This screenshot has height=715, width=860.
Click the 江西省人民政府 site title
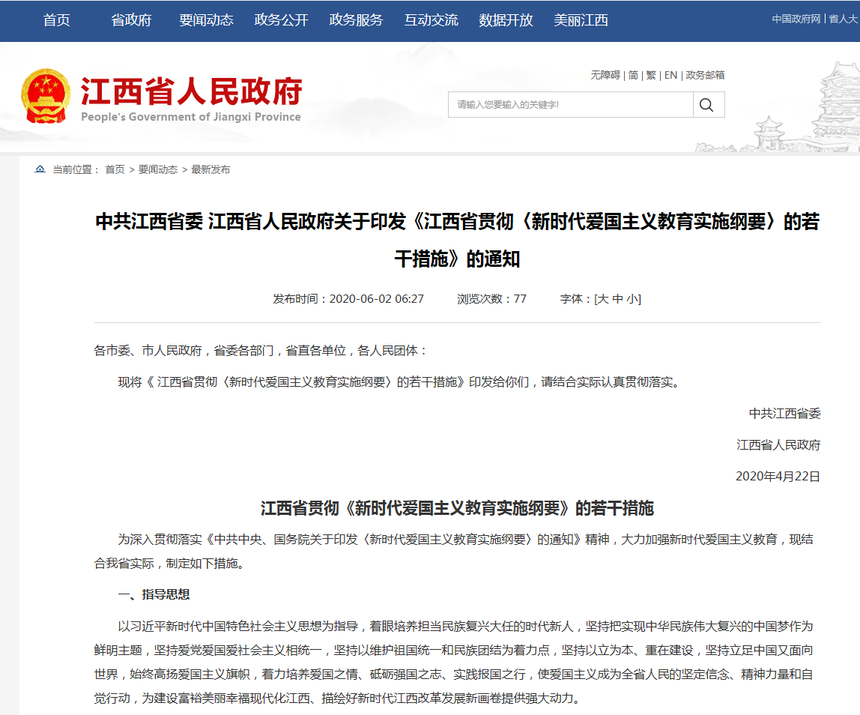[x=191, y=91]
